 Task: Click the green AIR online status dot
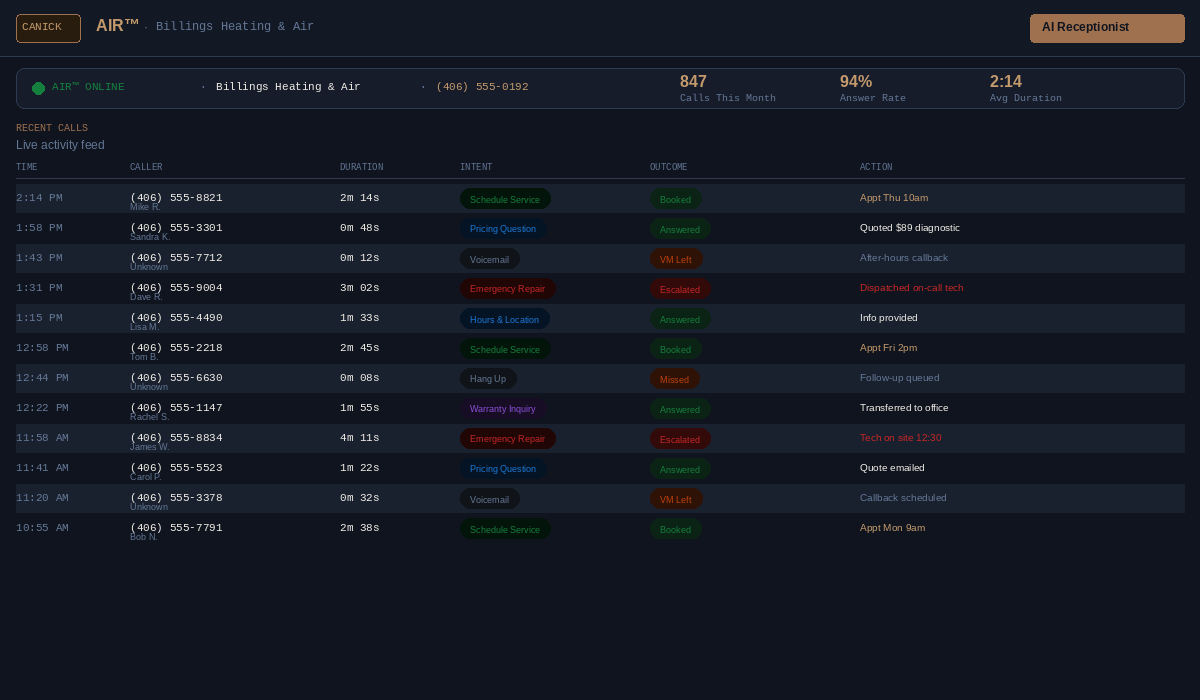(x=38, y=88)
